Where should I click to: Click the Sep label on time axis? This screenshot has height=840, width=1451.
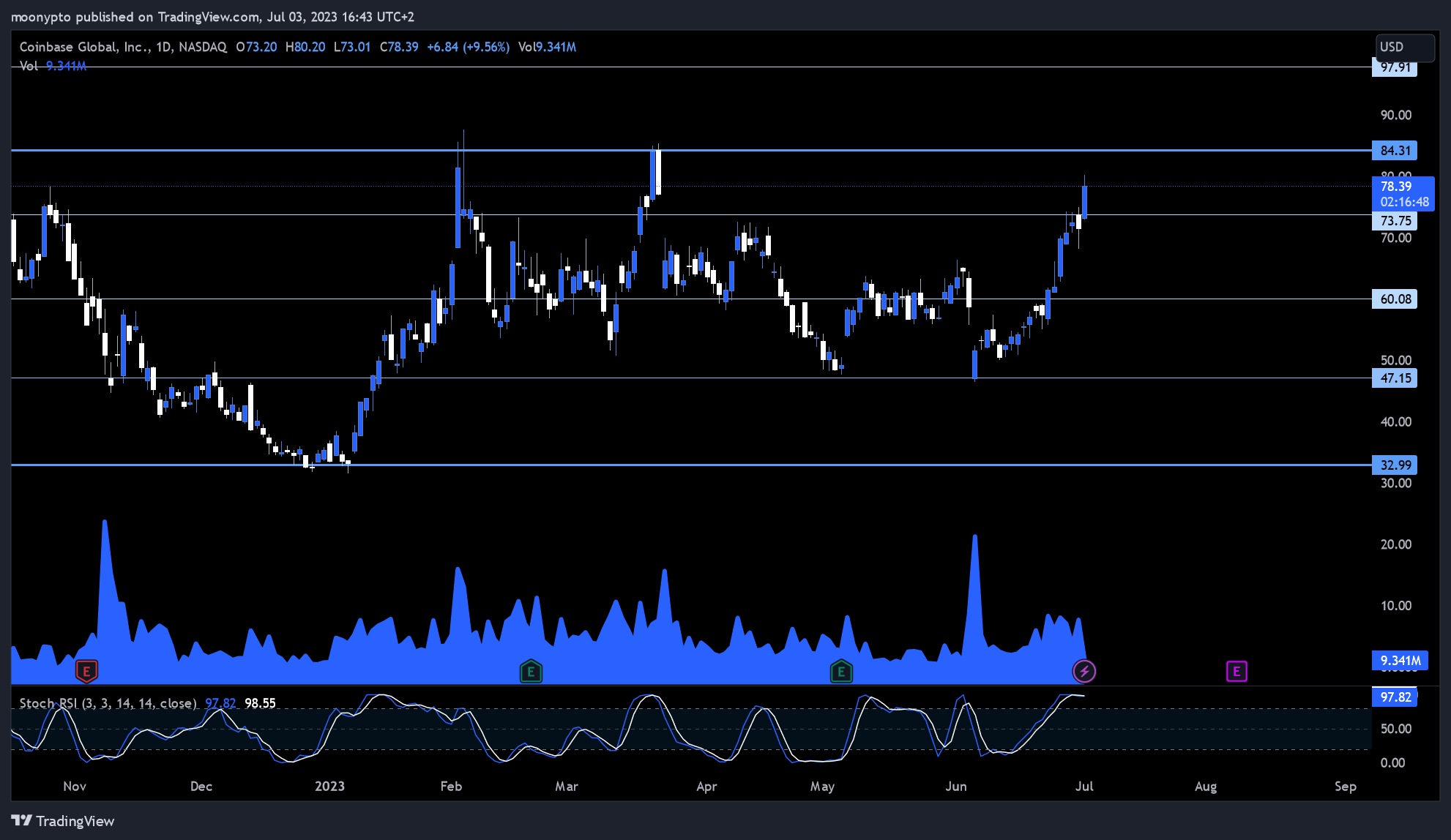coord(1346,787)
